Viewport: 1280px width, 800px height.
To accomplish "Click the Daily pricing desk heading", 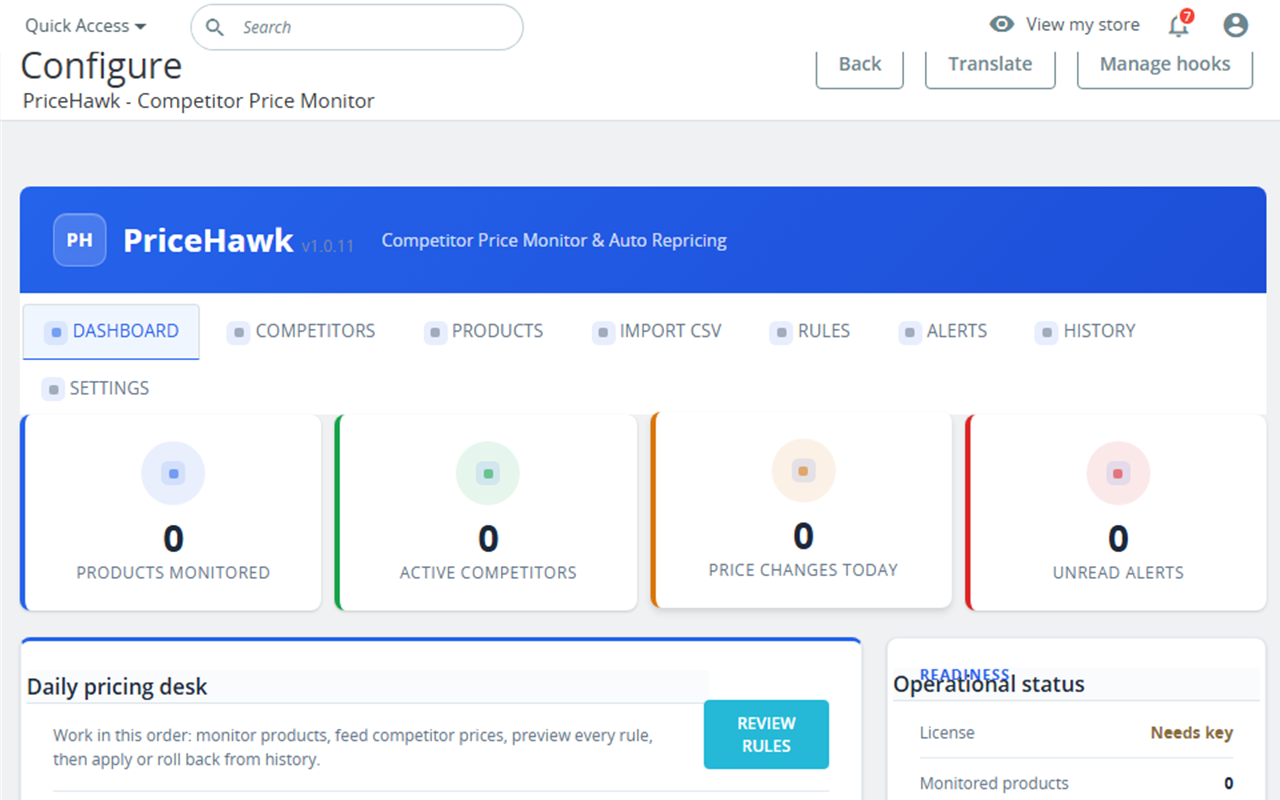I will pyautogui.click(x=118, y=687).
